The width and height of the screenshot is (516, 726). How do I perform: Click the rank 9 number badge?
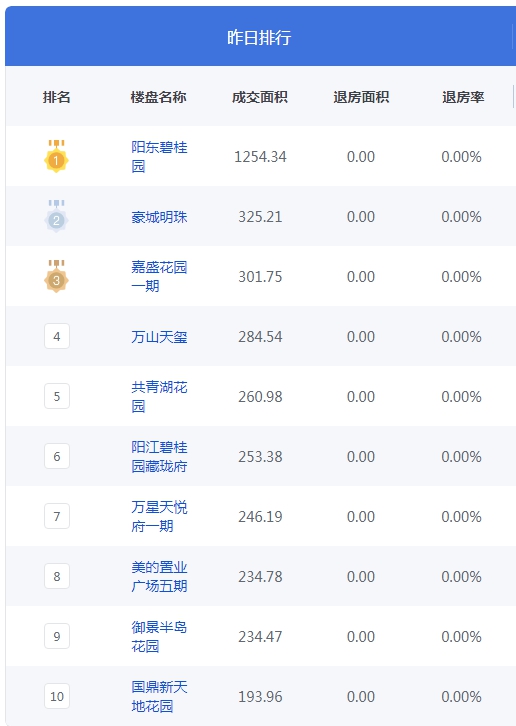(x=57, y=636)
